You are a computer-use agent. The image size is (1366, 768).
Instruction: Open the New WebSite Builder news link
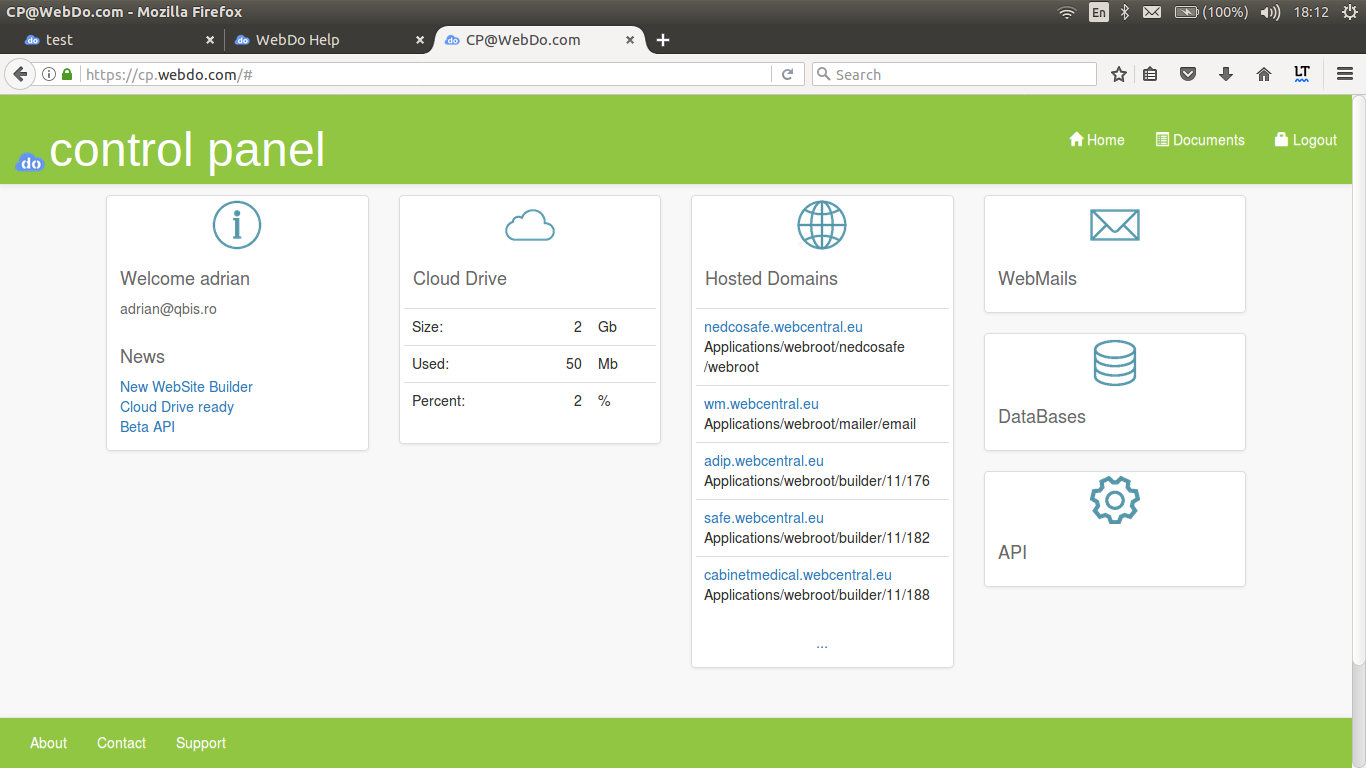point(186,387)
